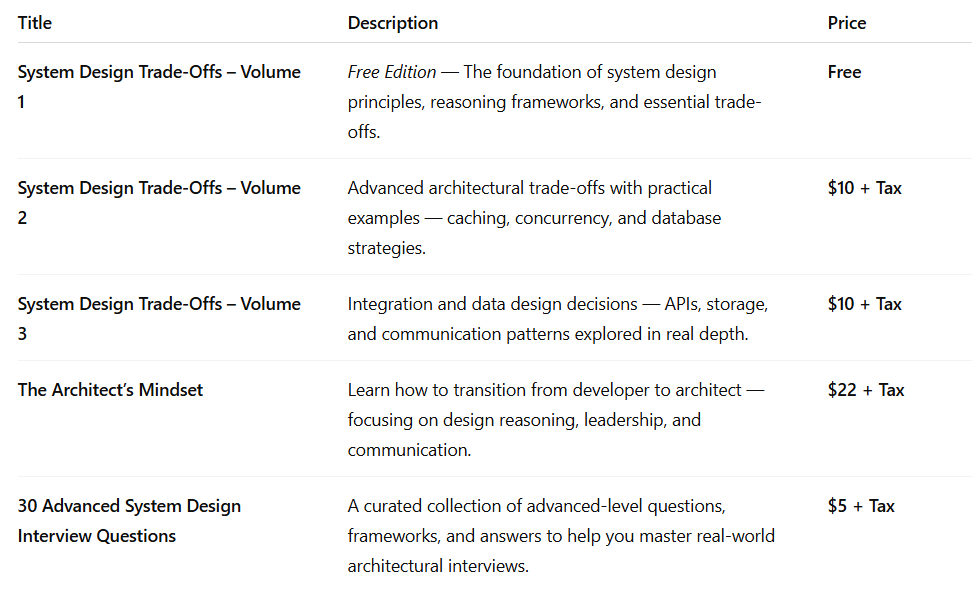
Task: Select System Design Trade-Offs Volume 2 title
Action: pos(159,188)
